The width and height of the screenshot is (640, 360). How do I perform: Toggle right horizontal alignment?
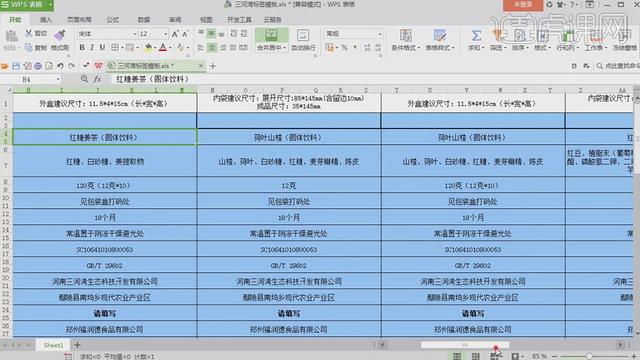click(x=222, y=47)
